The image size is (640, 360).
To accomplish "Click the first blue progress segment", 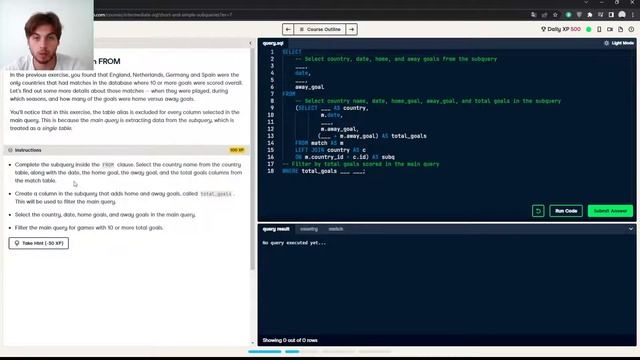I will click(265, 351).
